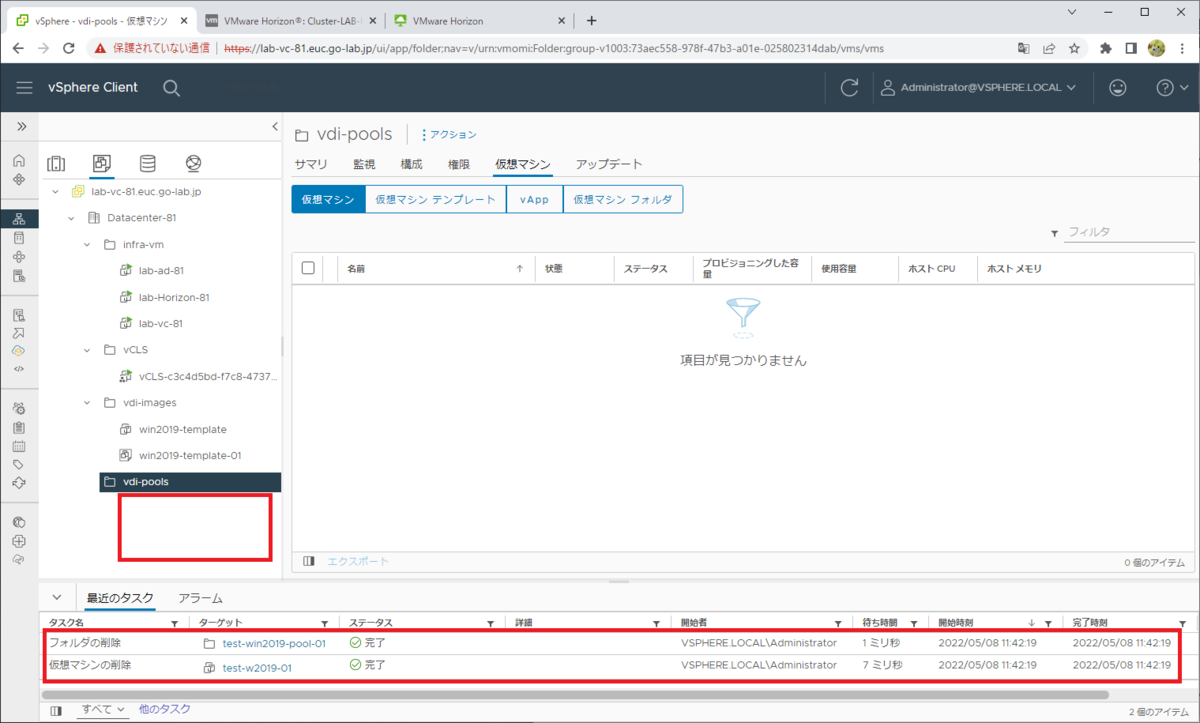Open a new browser tab
The image size is (1200, 723).
tap(591, 20)
